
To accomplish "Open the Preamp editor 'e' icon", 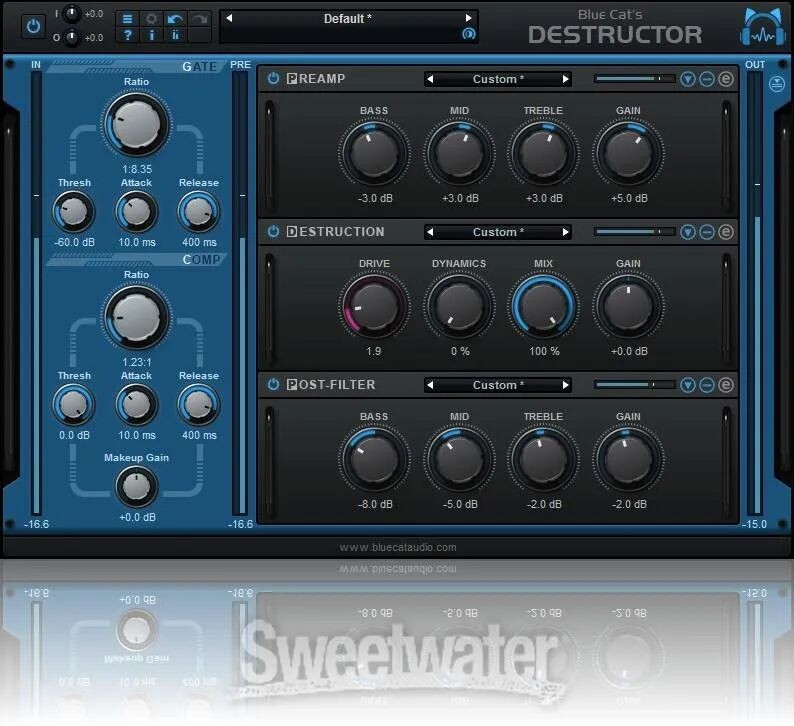I will [726, 79].
